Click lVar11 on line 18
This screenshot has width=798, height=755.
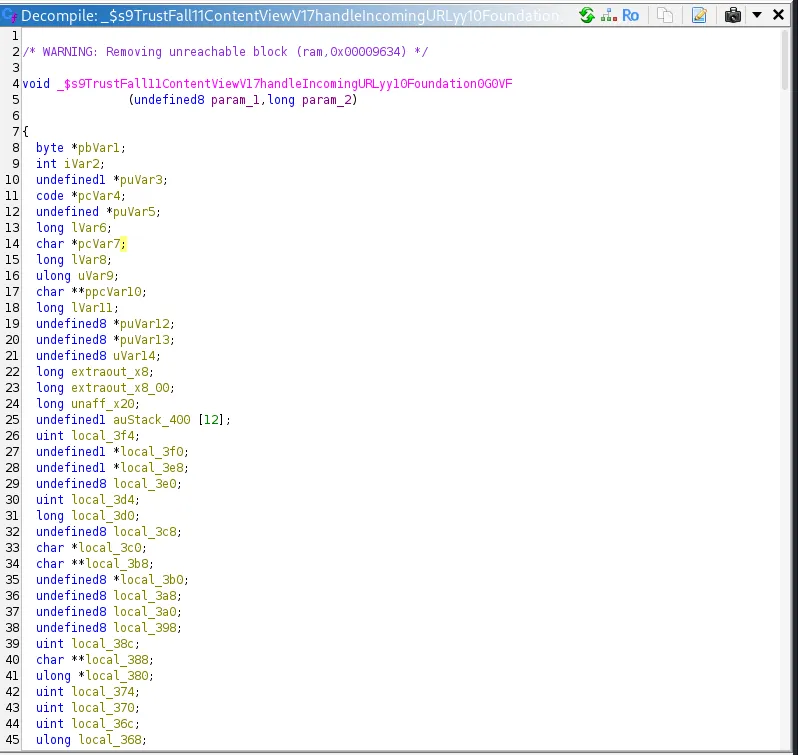[92, 308]
